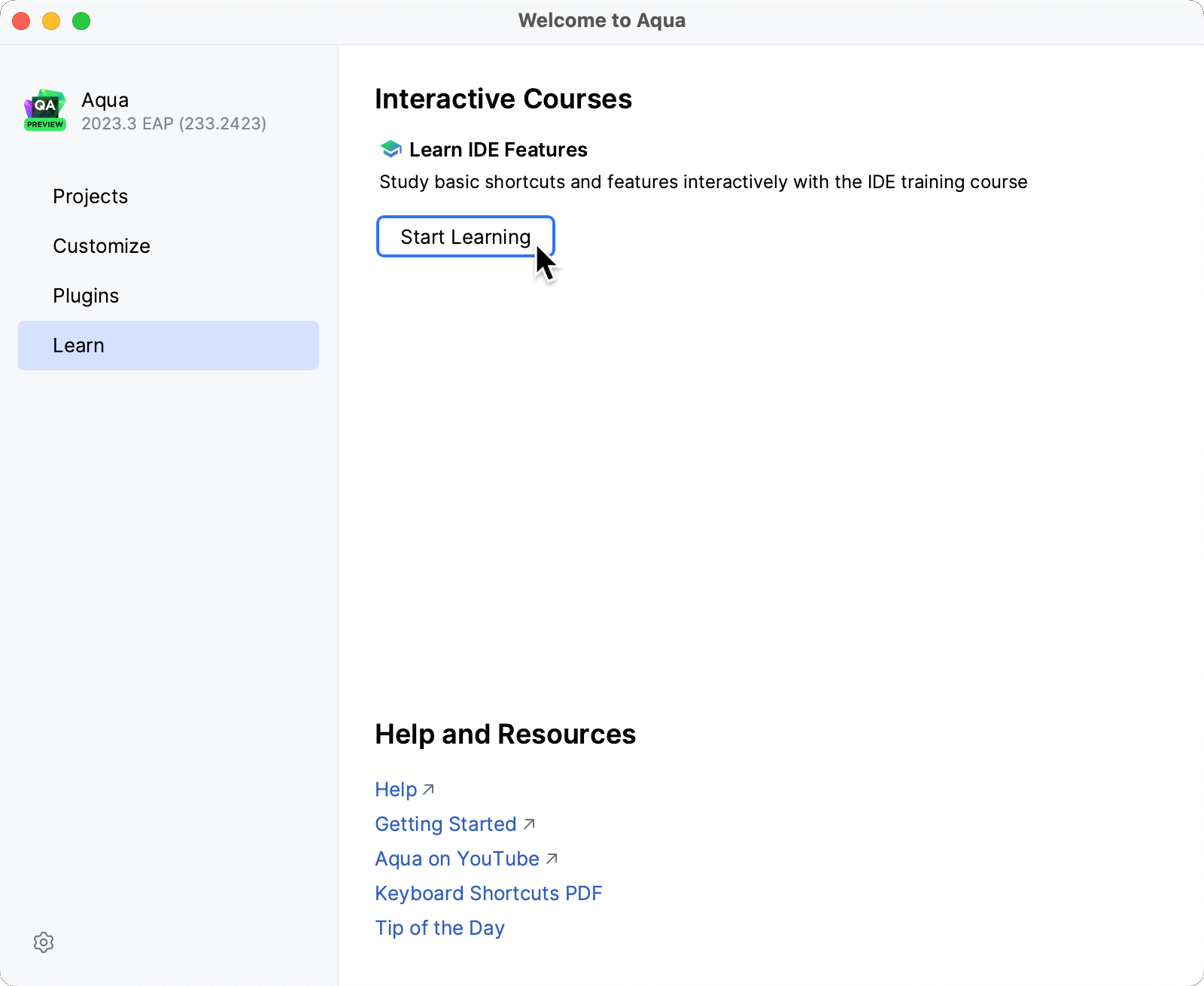Image resolution: width=1204 pixels, height=986 pixels.
Task: Visit Aqua on YouTube link
Action: point(467,858)
